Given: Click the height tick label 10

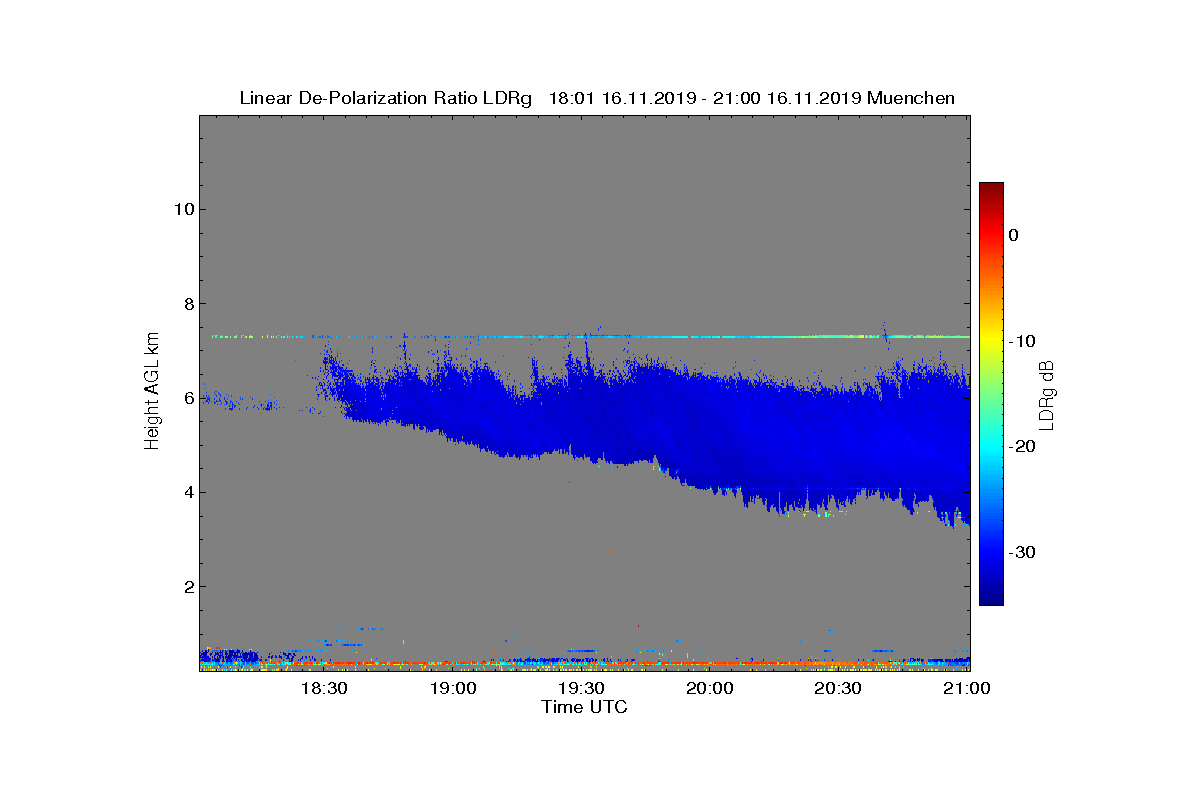Looking at the screenshot, I should click(182, 209).
